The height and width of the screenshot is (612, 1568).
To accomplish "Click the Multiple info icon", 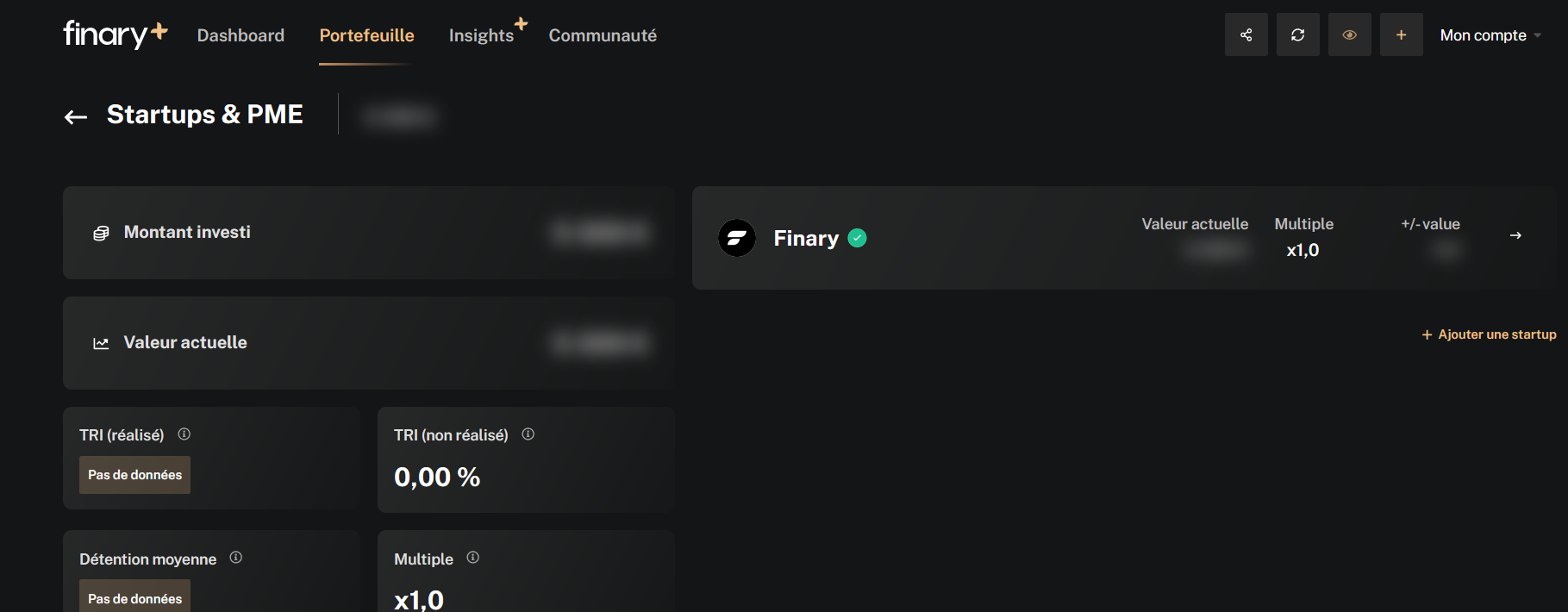I will point(472,558).
